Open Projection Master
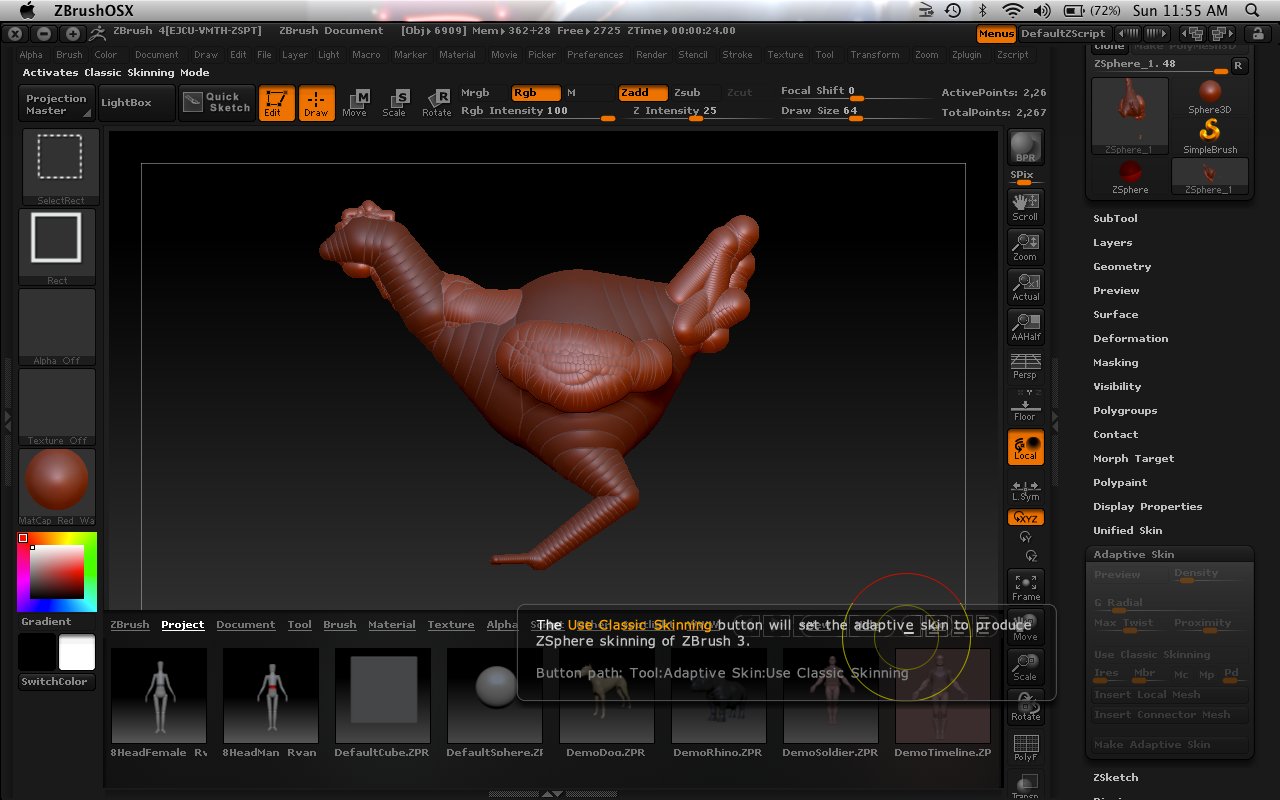 coord(57,104)
